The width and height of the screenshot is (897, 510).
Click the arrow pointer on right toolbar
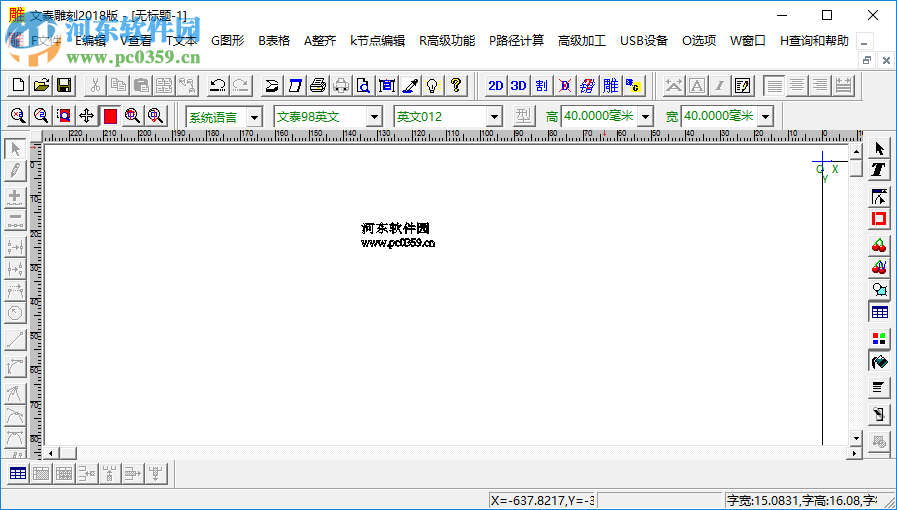pyautogui.click(x=879, y=149)
